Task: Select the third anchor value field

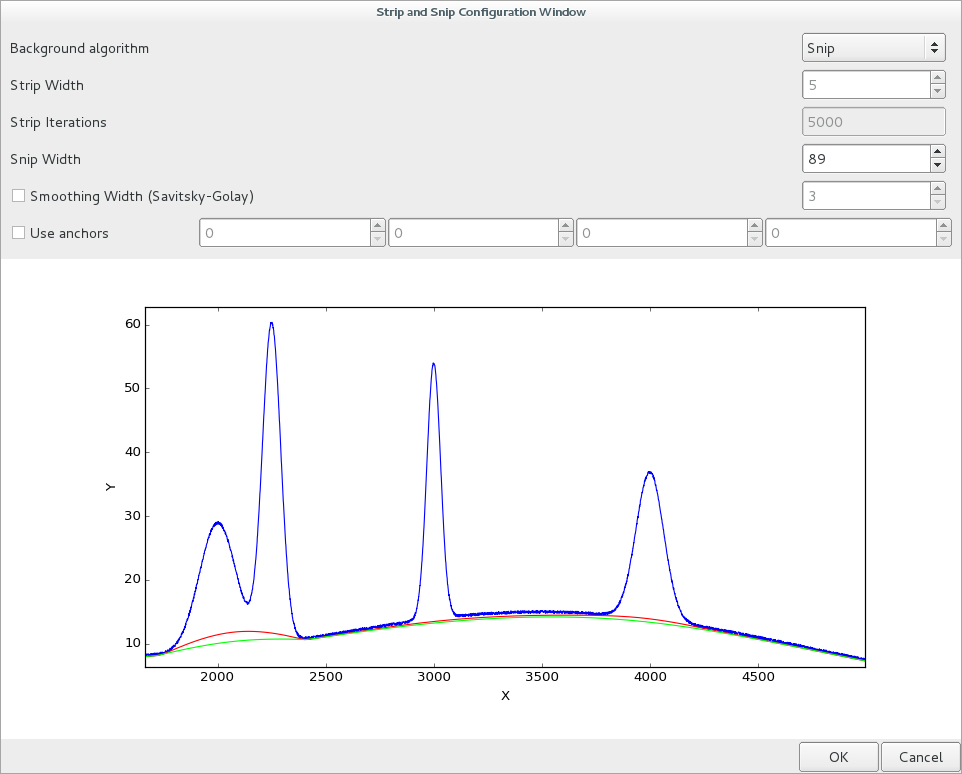Action: coord(661,233)
